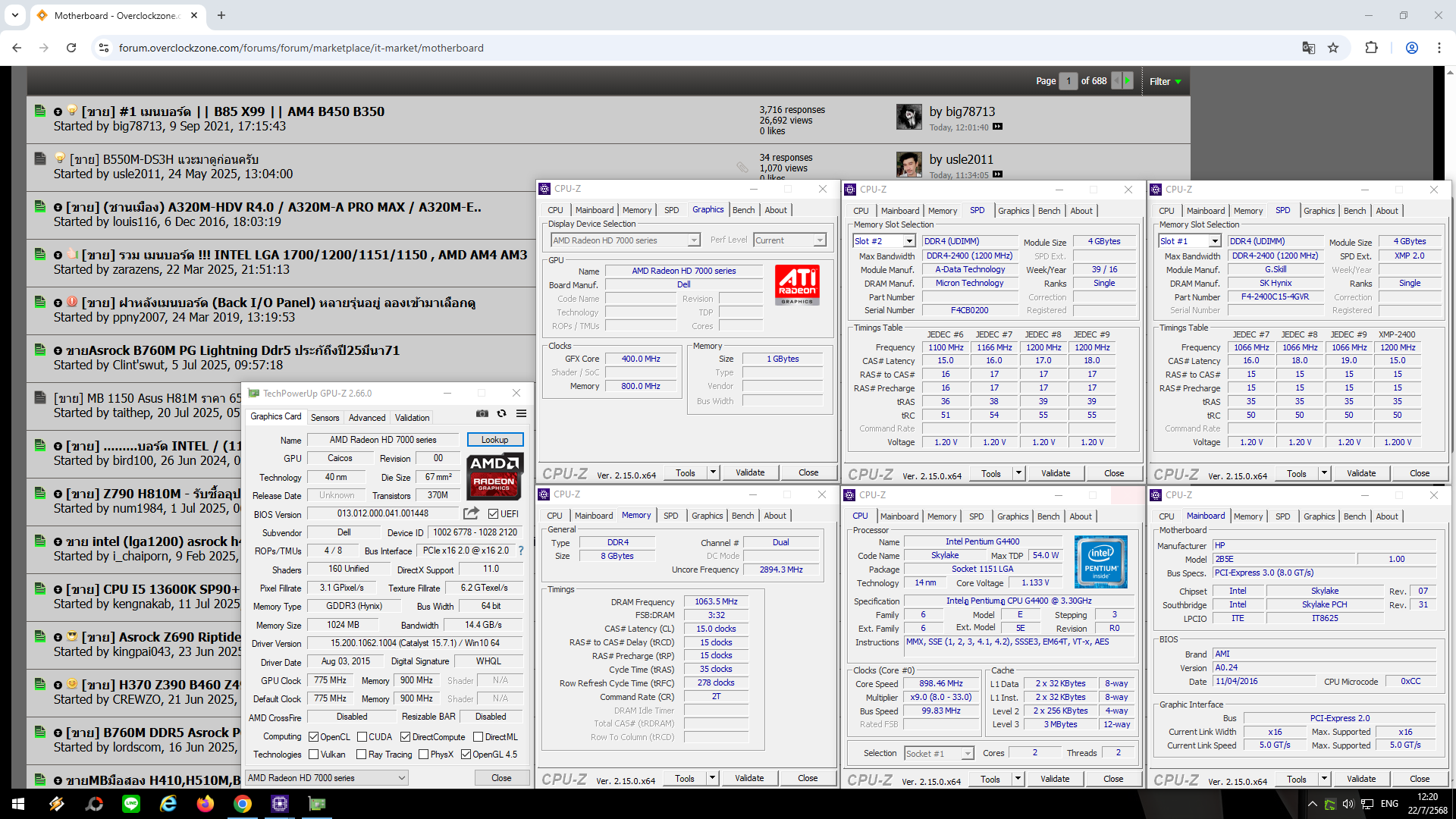
Task: Click GPU-Z refresh icon
Action: coord(501,414)
